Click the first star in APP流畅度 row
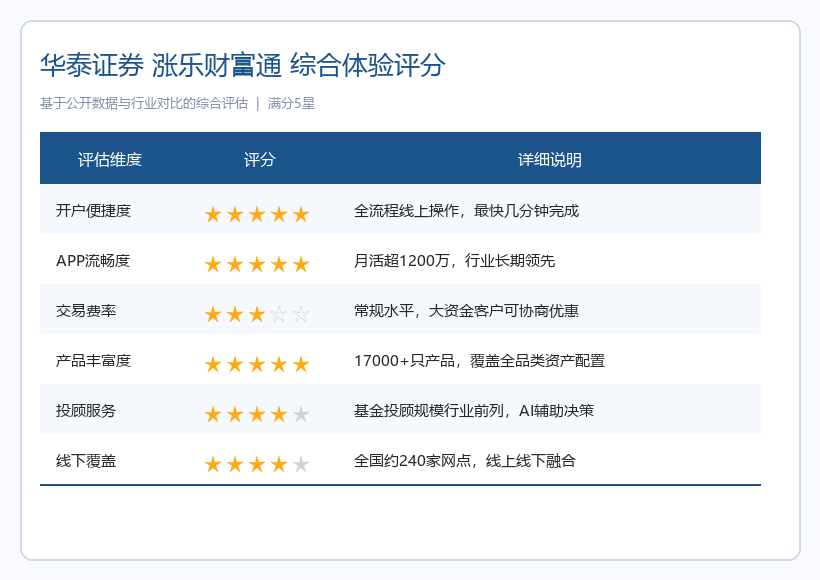This screenshot has height=580, width=820. [213, 264]
